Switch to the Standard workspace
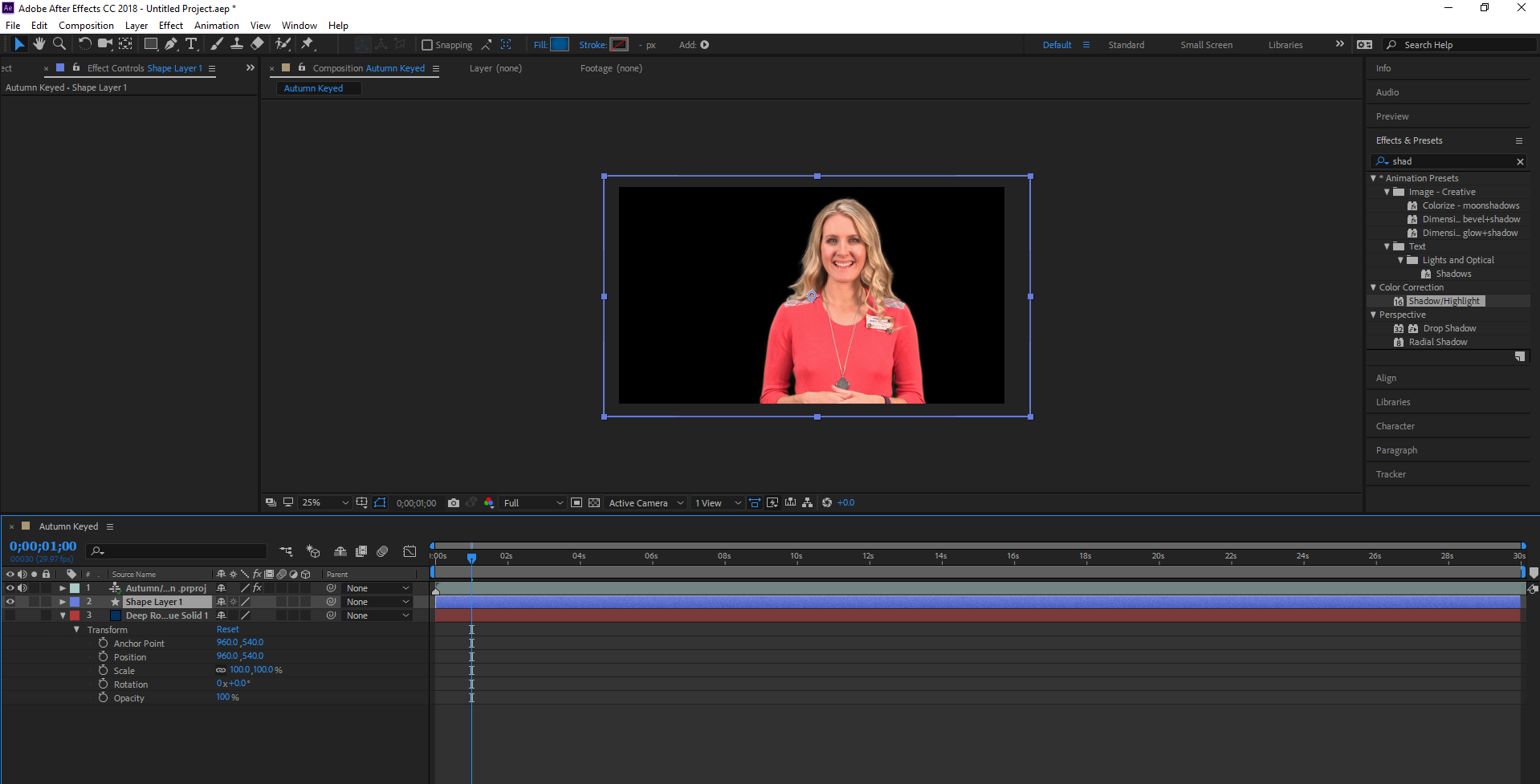 [1126, 45]
